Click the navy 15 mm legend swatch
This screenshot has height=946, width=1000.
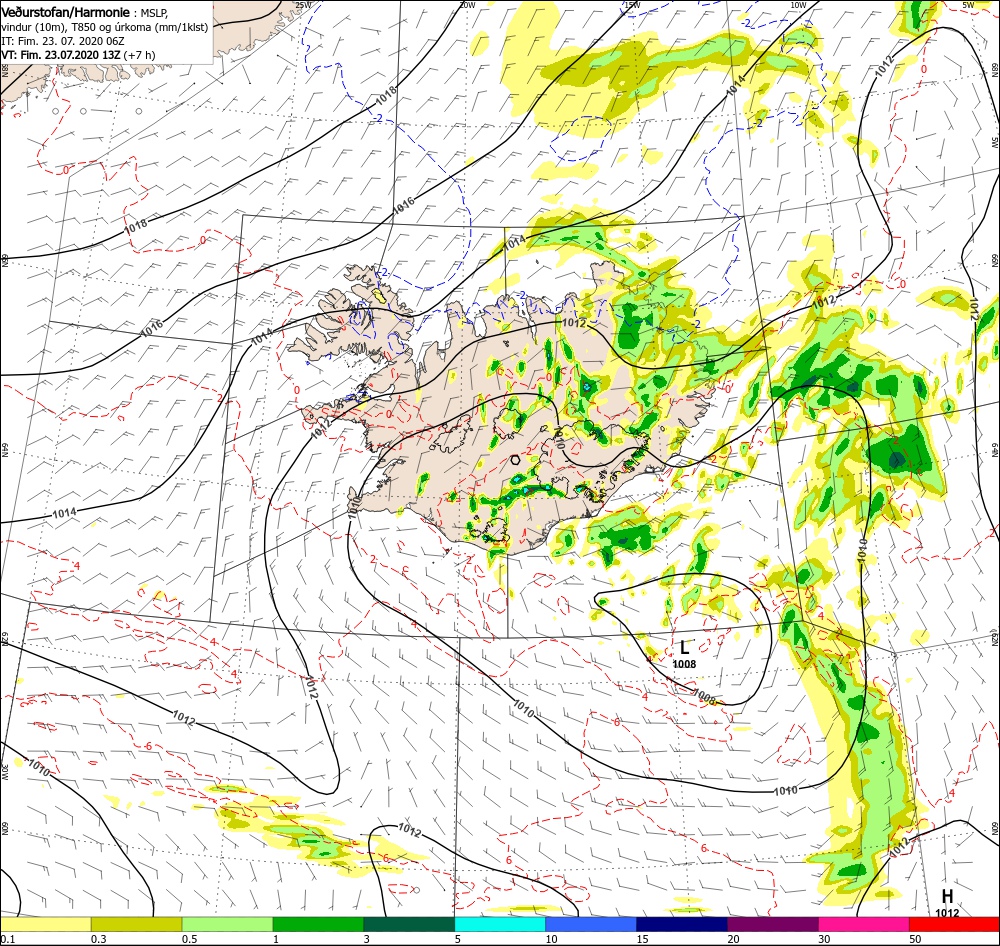[682, 924]
